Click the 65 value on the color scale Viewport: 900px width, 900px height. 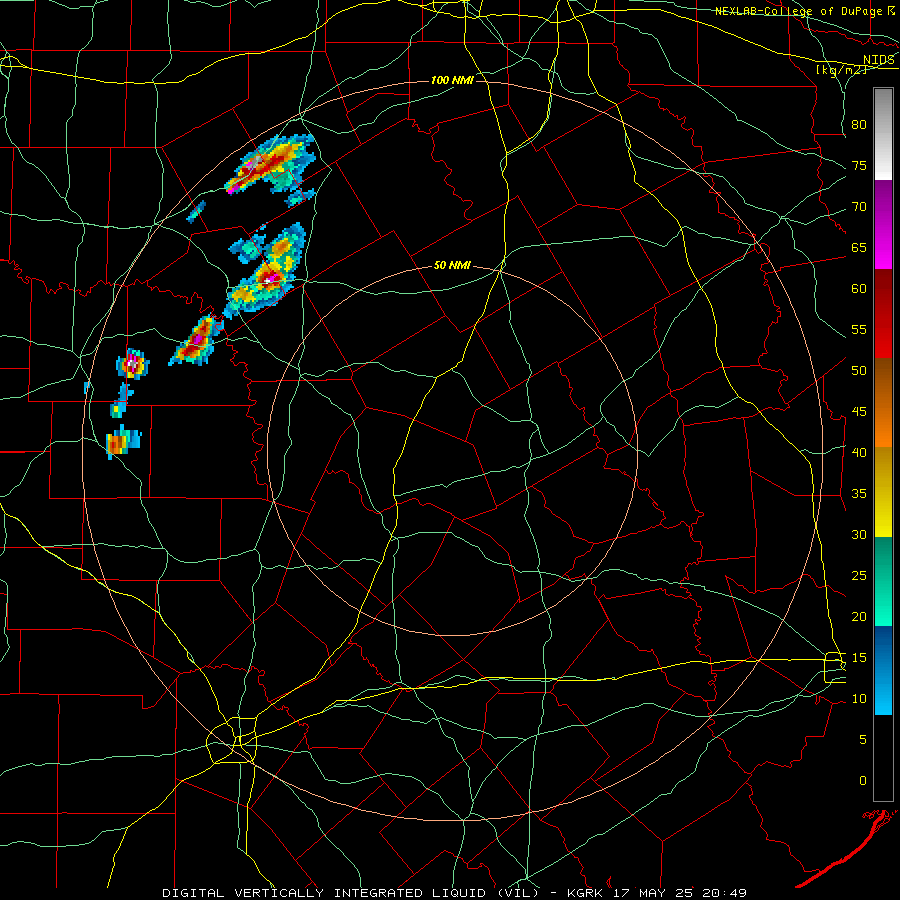click(859, 248)
